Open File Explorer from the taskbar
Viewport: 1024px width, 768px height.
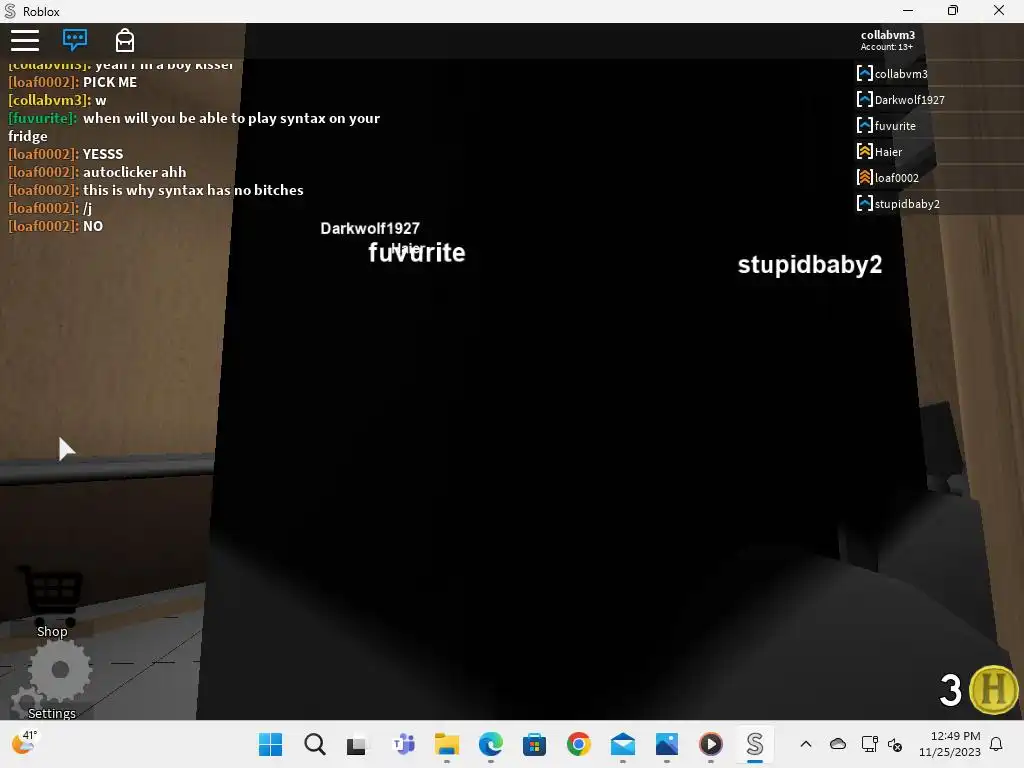(x=447, y=744)
